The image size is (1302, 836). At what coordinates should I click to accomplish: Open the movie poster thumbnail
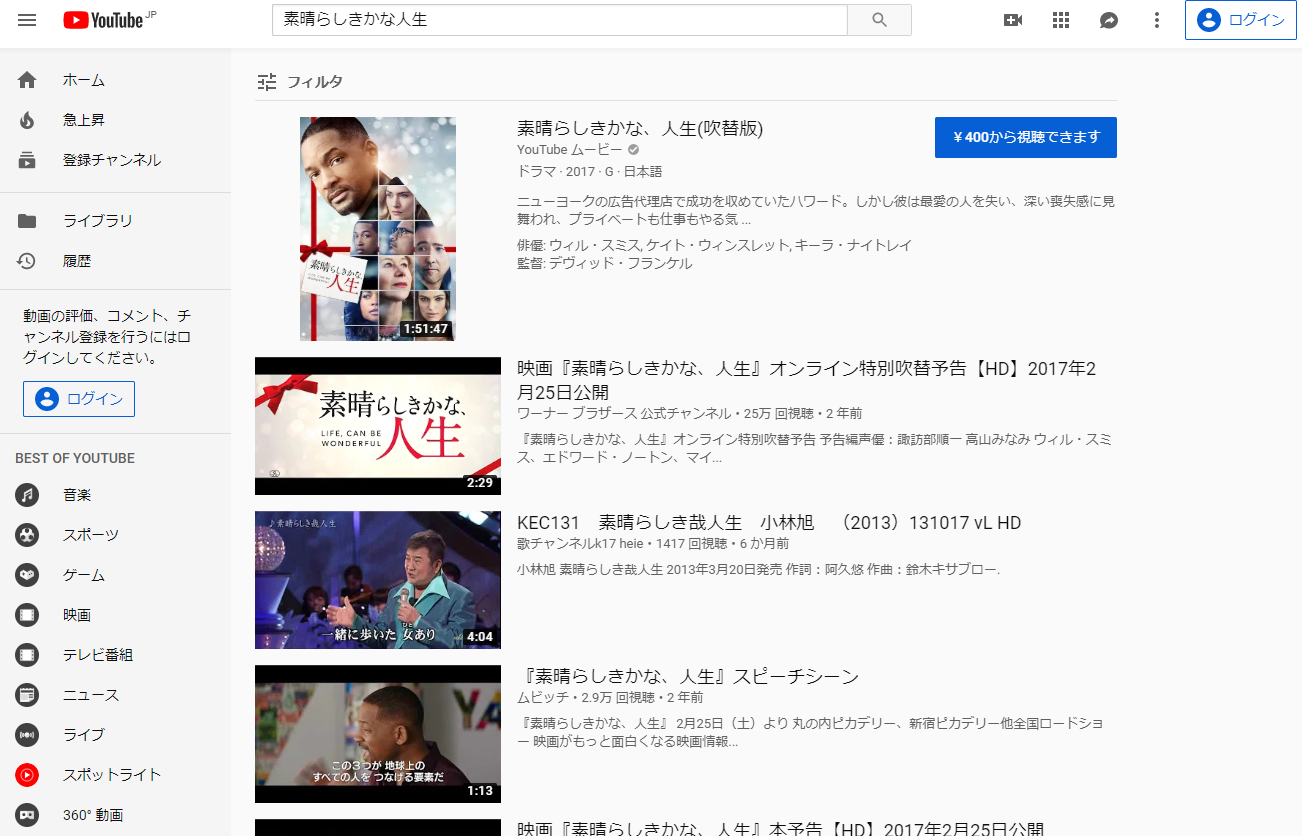378,229
